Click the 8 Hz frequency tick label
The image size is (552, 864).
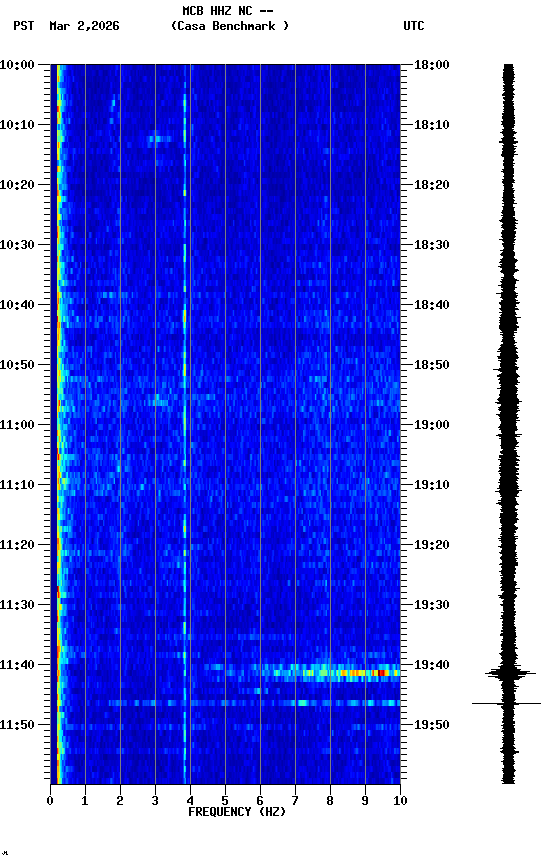(x=330, y=801)
